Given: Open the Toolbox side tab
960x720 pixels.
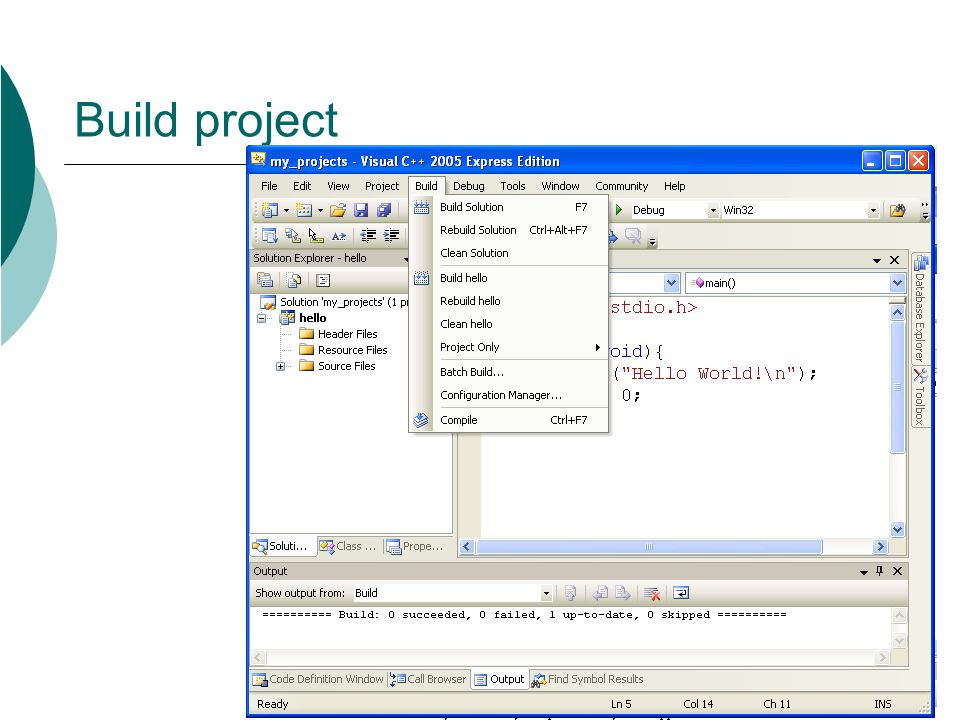Looking at the screenshot, I should (x=920, y=397).
